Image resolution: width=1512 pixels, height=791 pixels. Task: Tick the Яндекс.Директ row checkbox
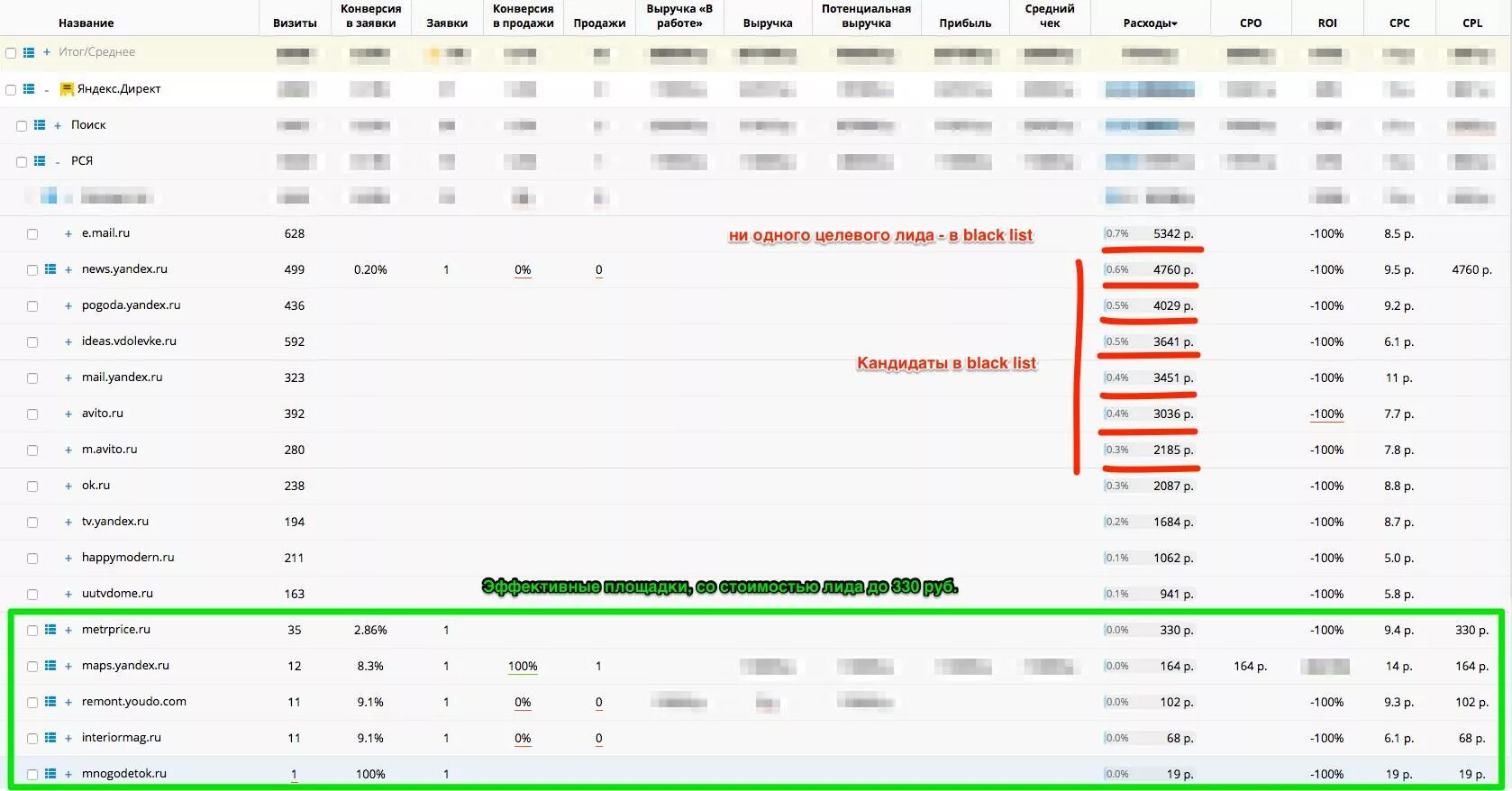tap(11, 89)
